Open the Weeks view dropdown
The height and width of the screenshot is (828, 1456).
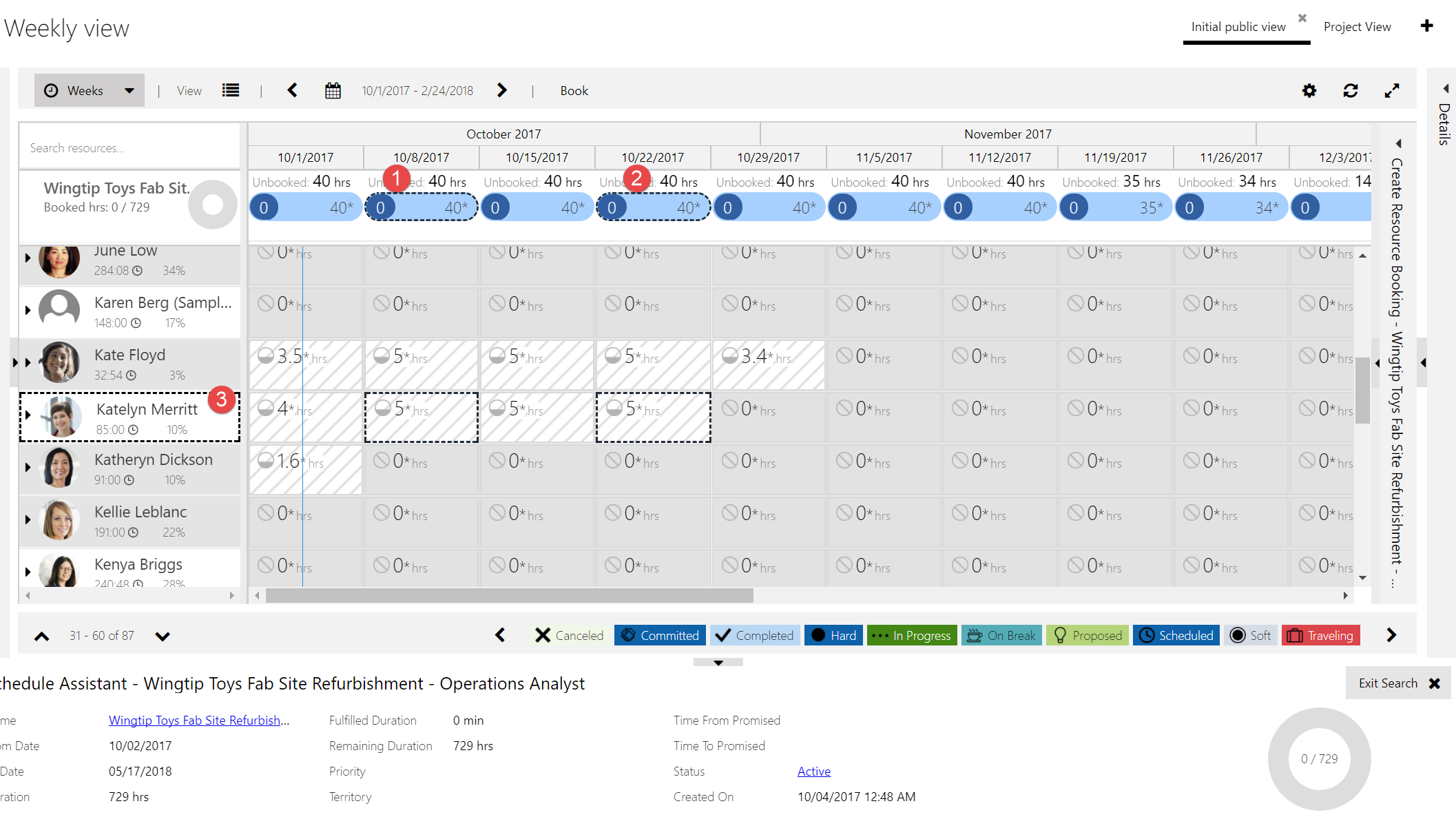pyautogui.click(x=90, y=91)
